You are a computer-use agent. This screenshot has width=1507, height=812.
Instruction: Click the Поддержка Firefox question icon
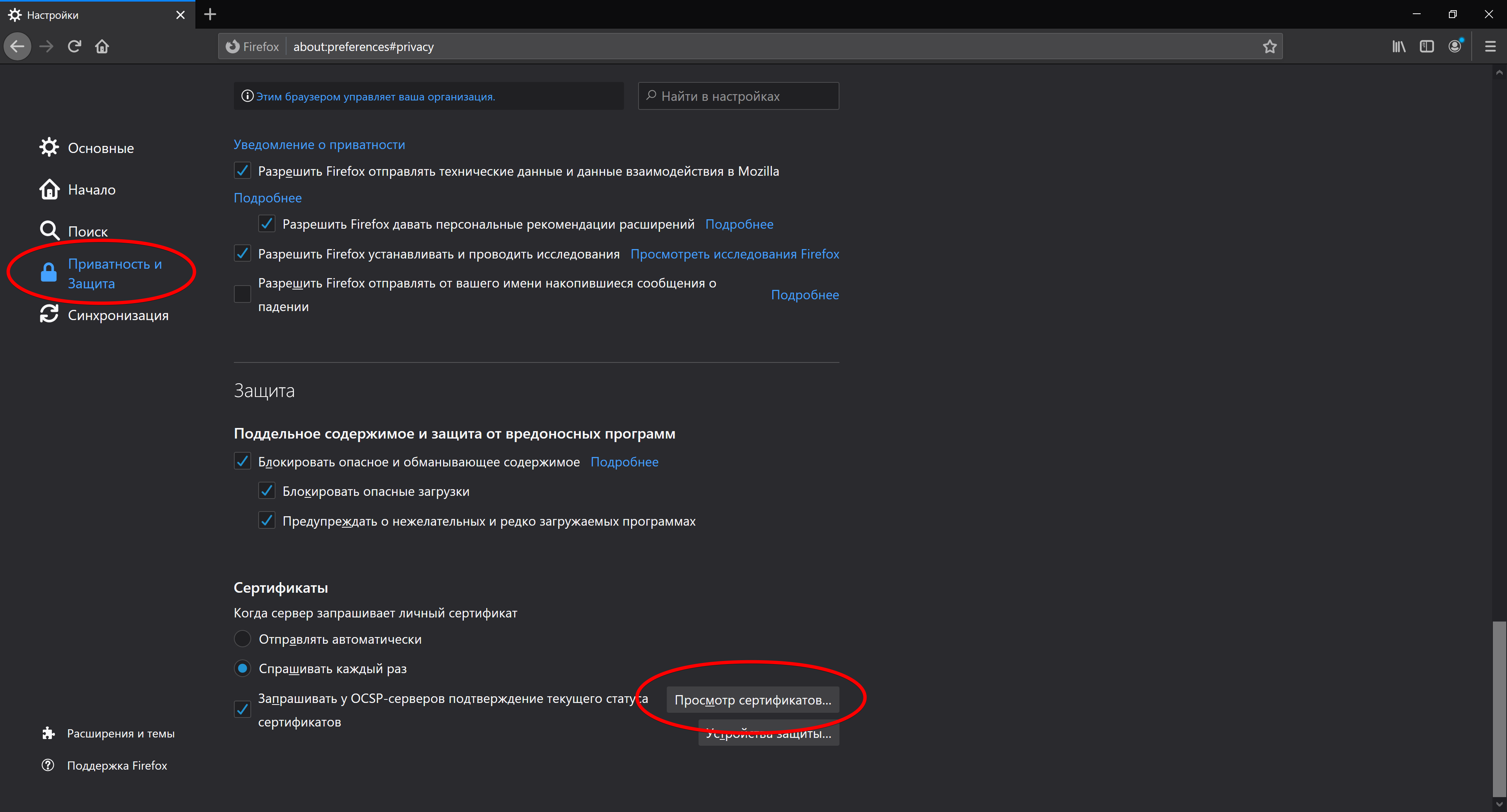(x=48, y=765)
